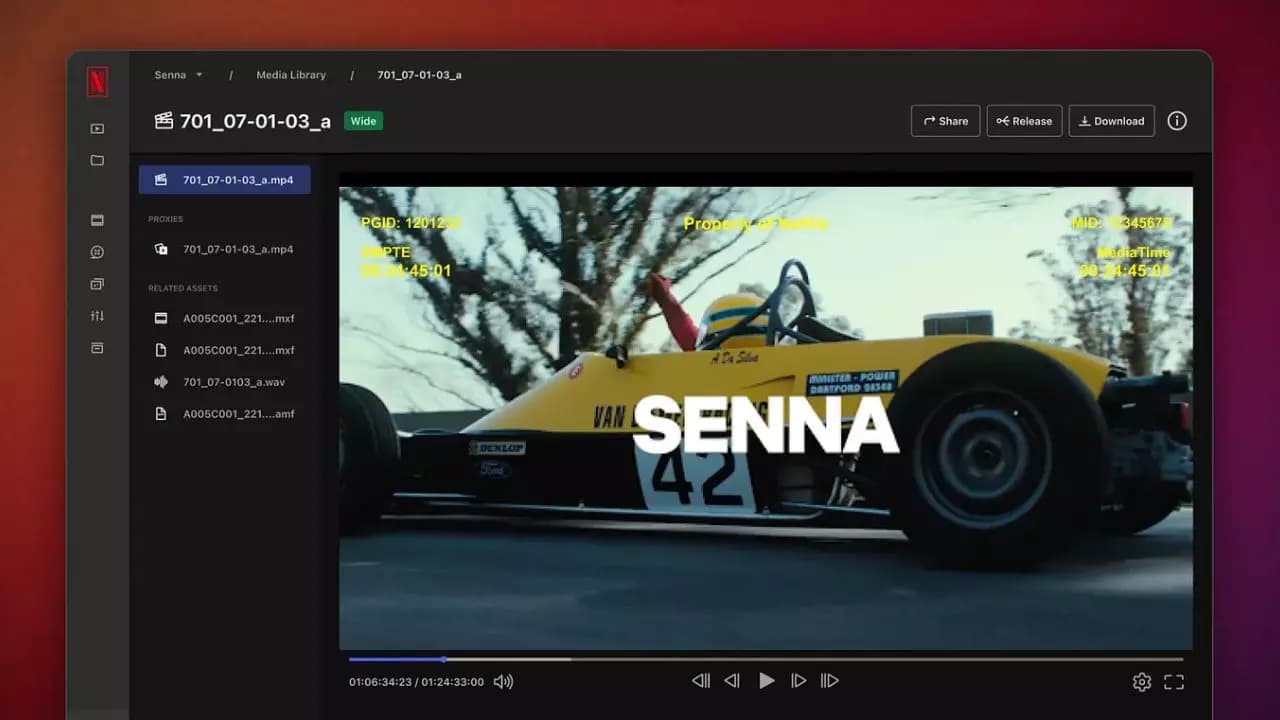Click the Share button
This screenshot has width=1280, height=720.
coord(945,121)
